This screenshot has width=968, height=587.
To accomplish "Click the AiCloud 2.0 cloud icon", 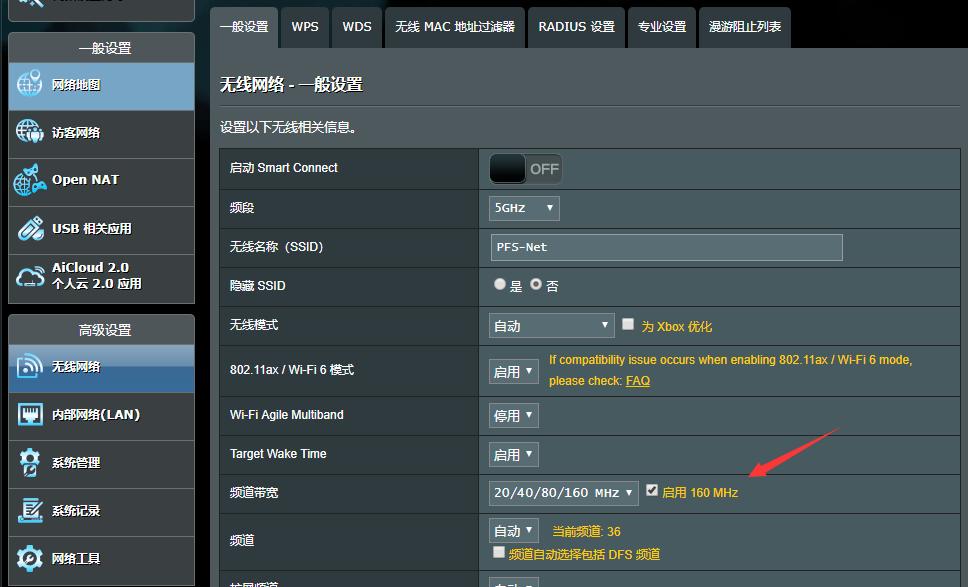I will click(x=30, y=276).
